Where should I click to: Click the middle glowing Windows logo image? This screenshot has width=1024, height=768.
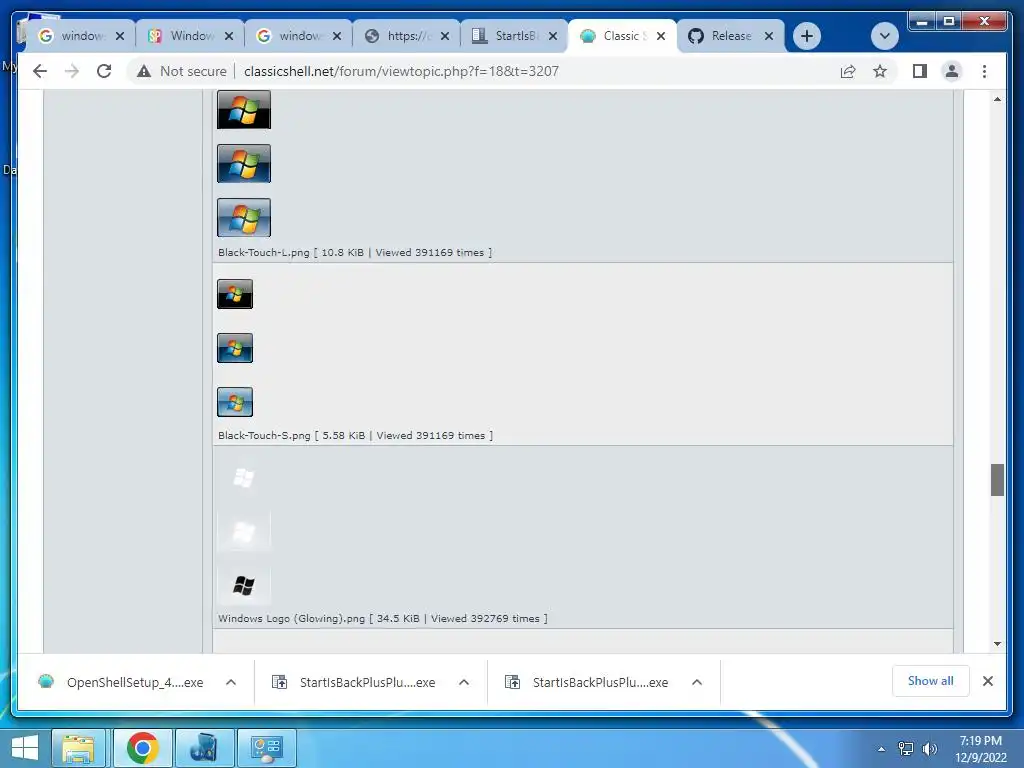(x=244, y=532)
